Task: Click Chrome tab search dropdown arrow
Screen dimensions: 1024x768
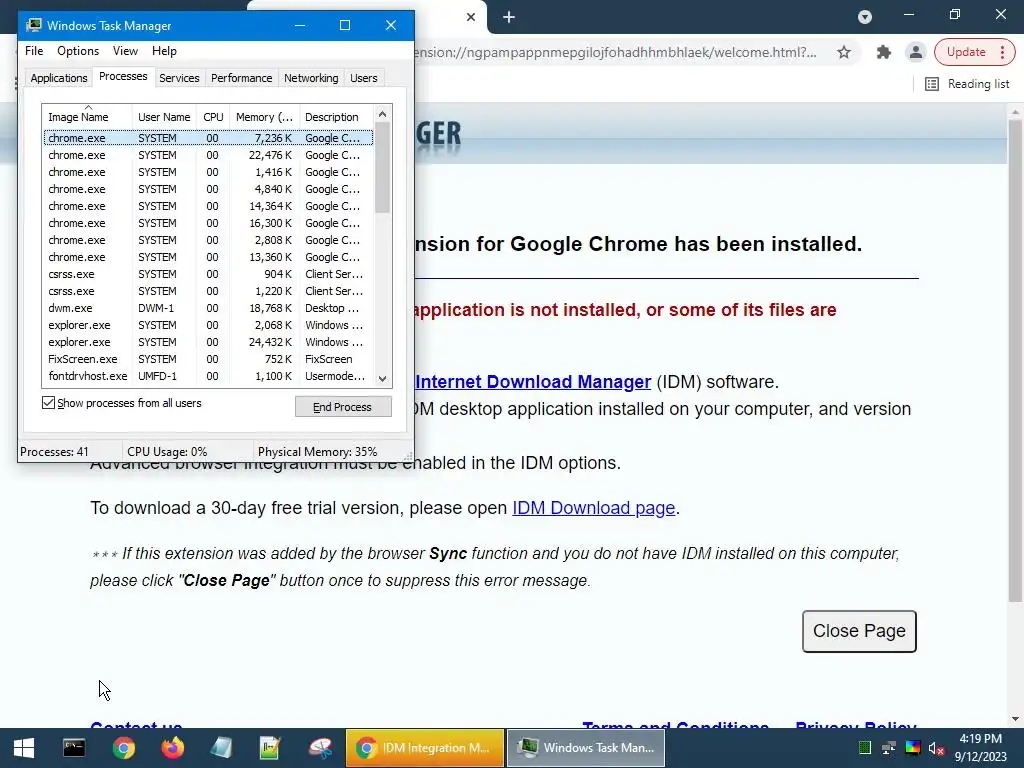Action: pos(865,17)
